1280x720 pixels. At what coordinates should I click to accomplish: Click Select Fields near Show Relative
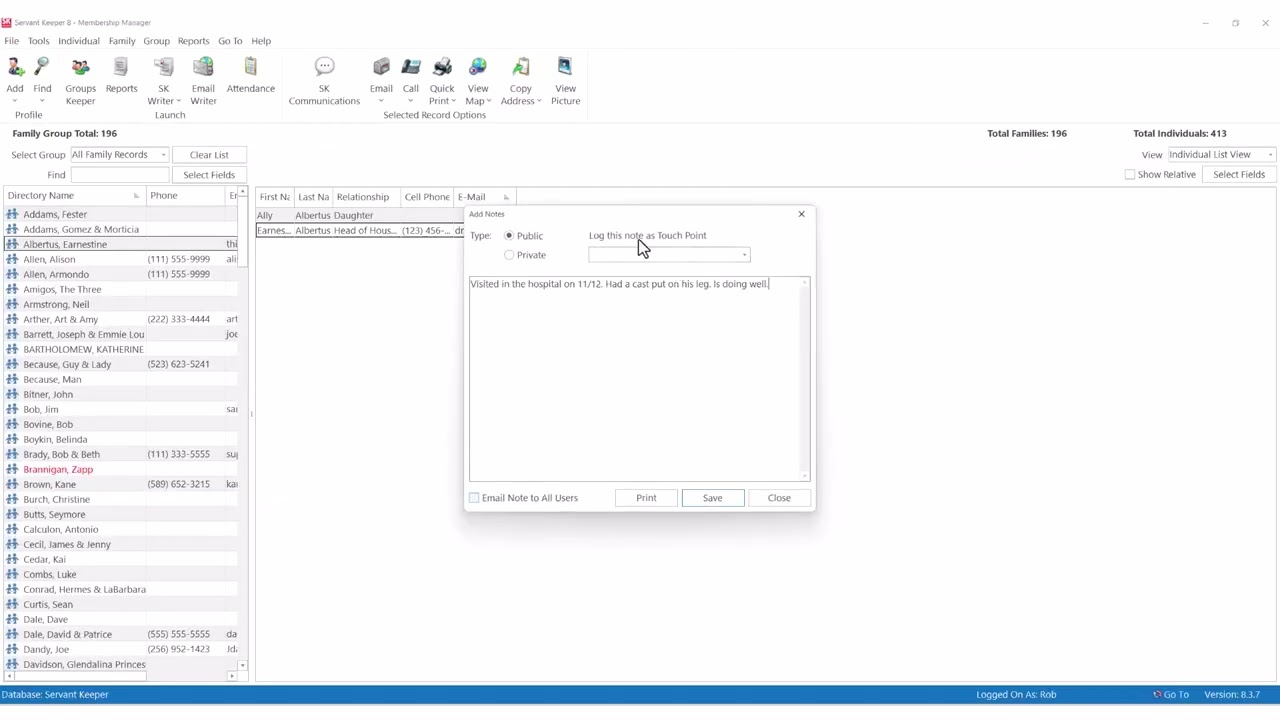1239,175
